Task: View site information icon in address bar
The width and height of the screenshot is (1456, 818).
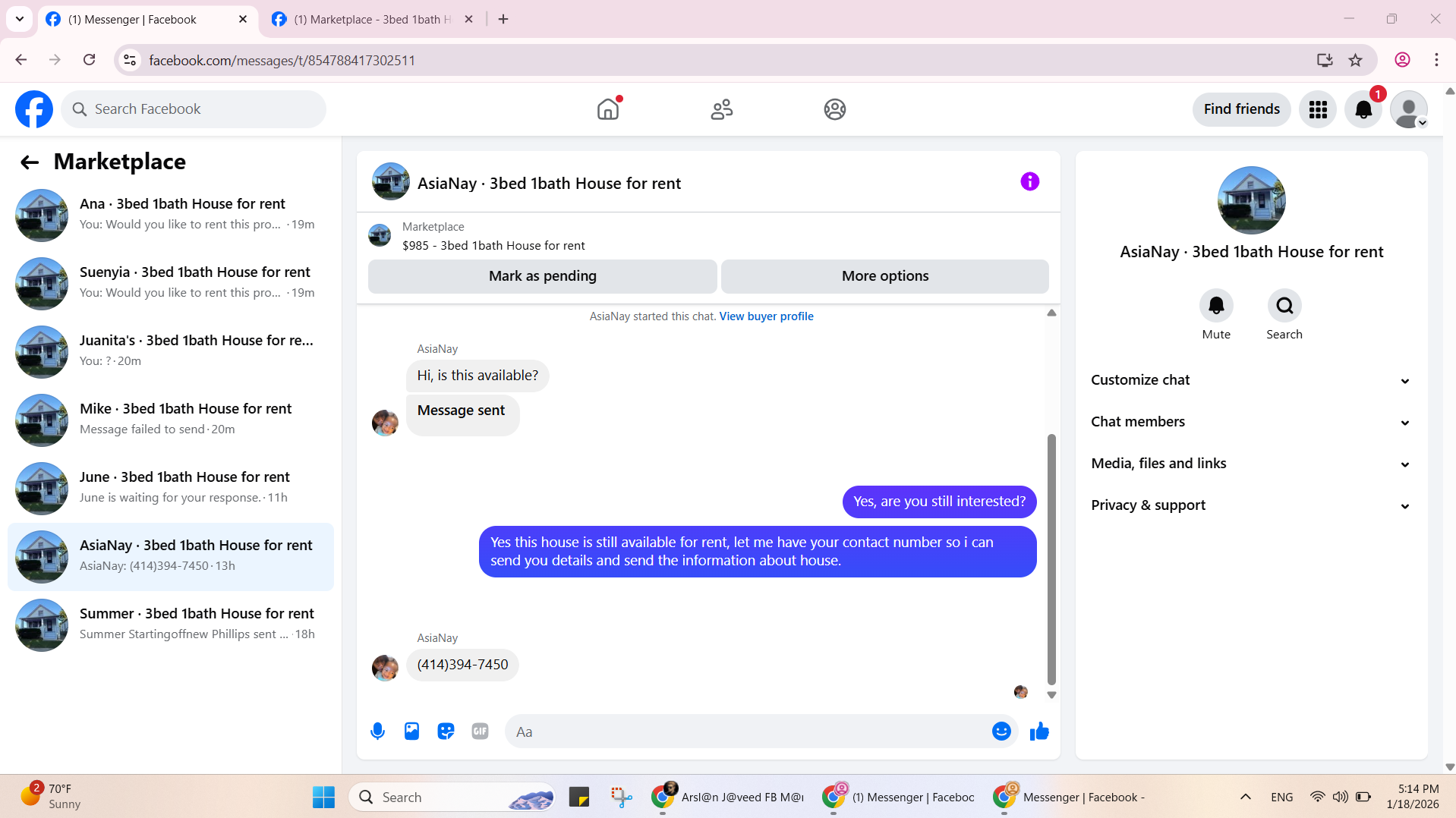Action: coord(130,60)
